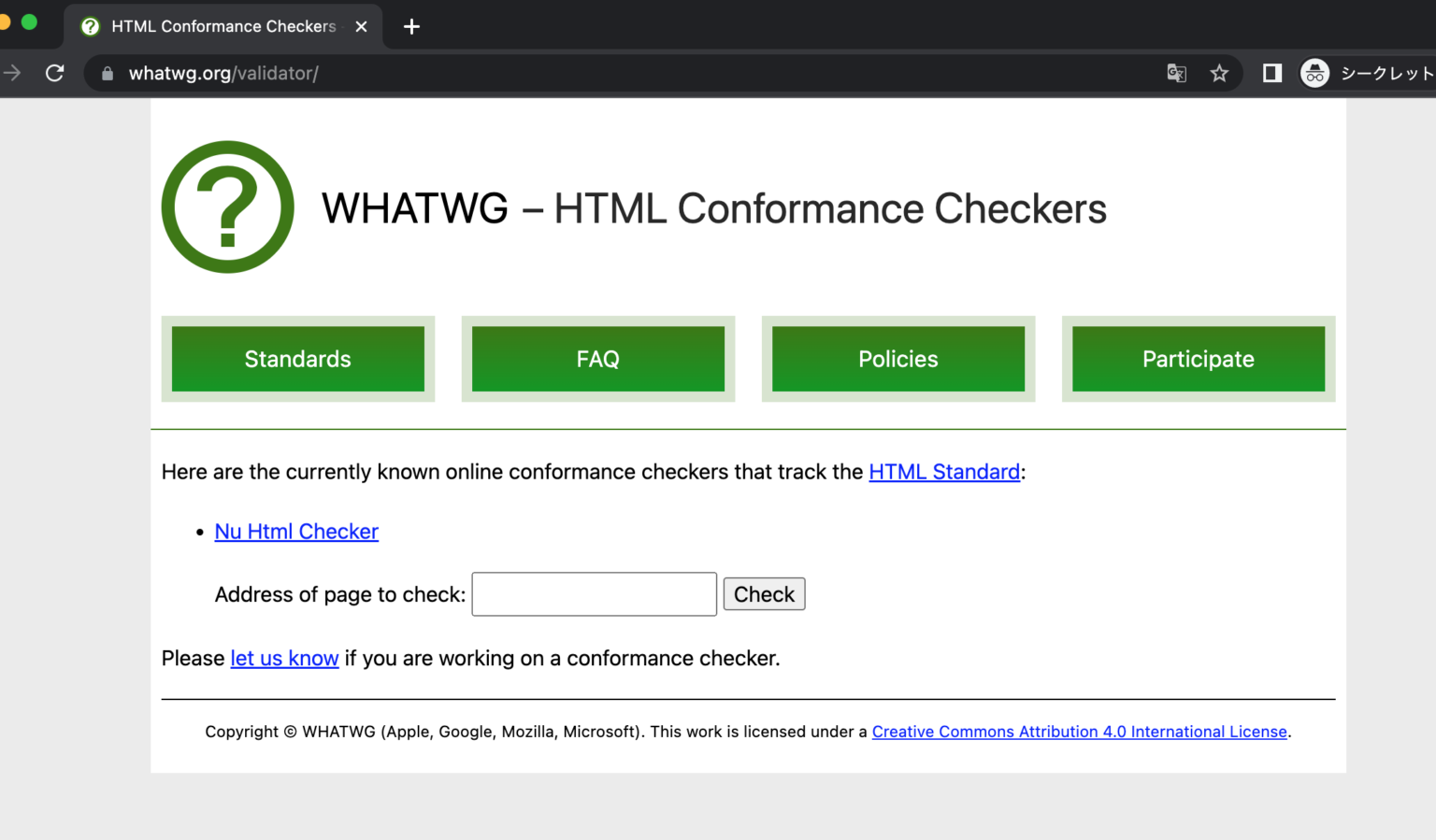Open the FAQ page
The image size is (1436, 840).
tap(597, 359)
